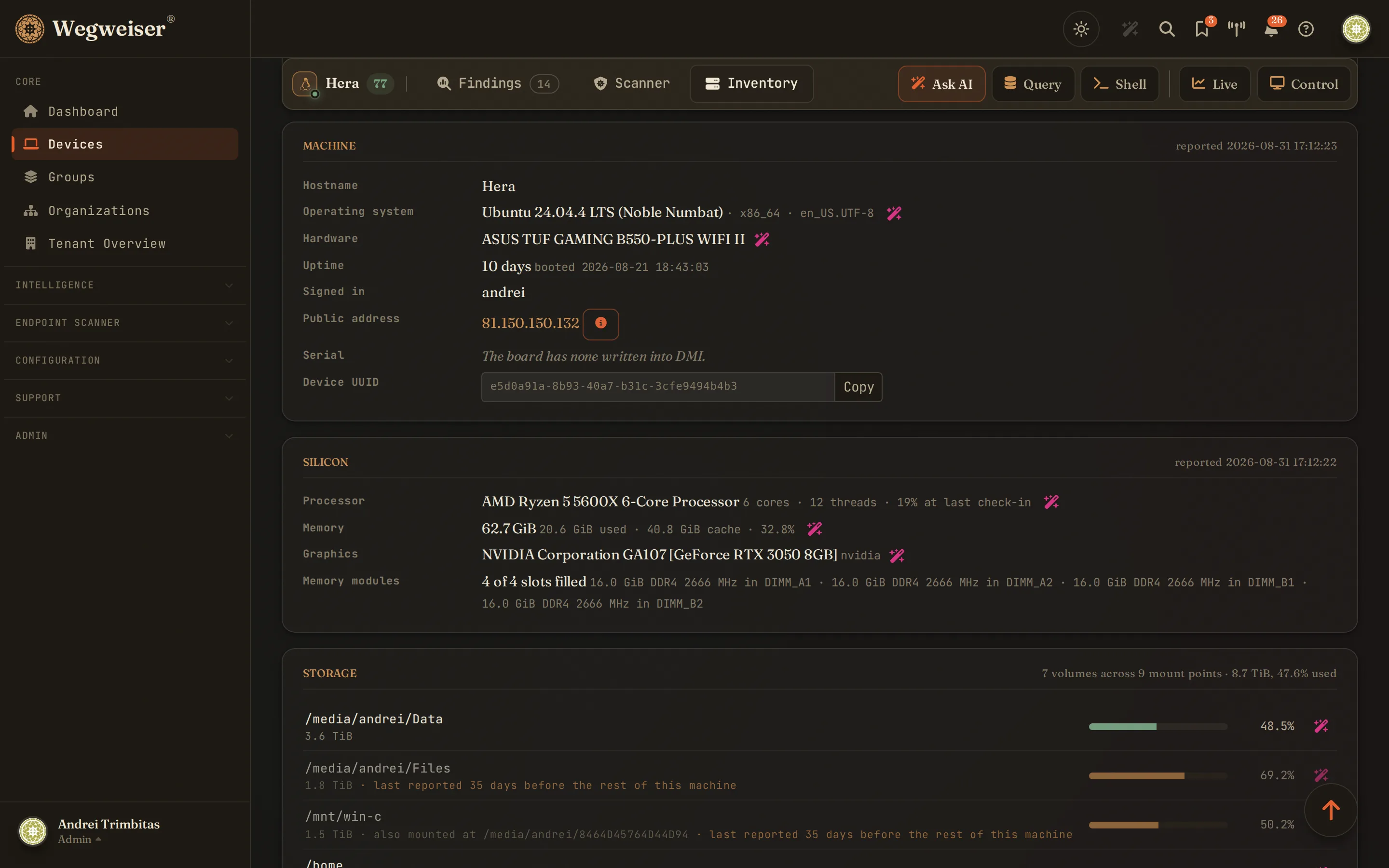The height and width of the screenshot is (868, 1389).
Task: Toggle the light/dark theme sun icon
Action: coord(1081,29)
